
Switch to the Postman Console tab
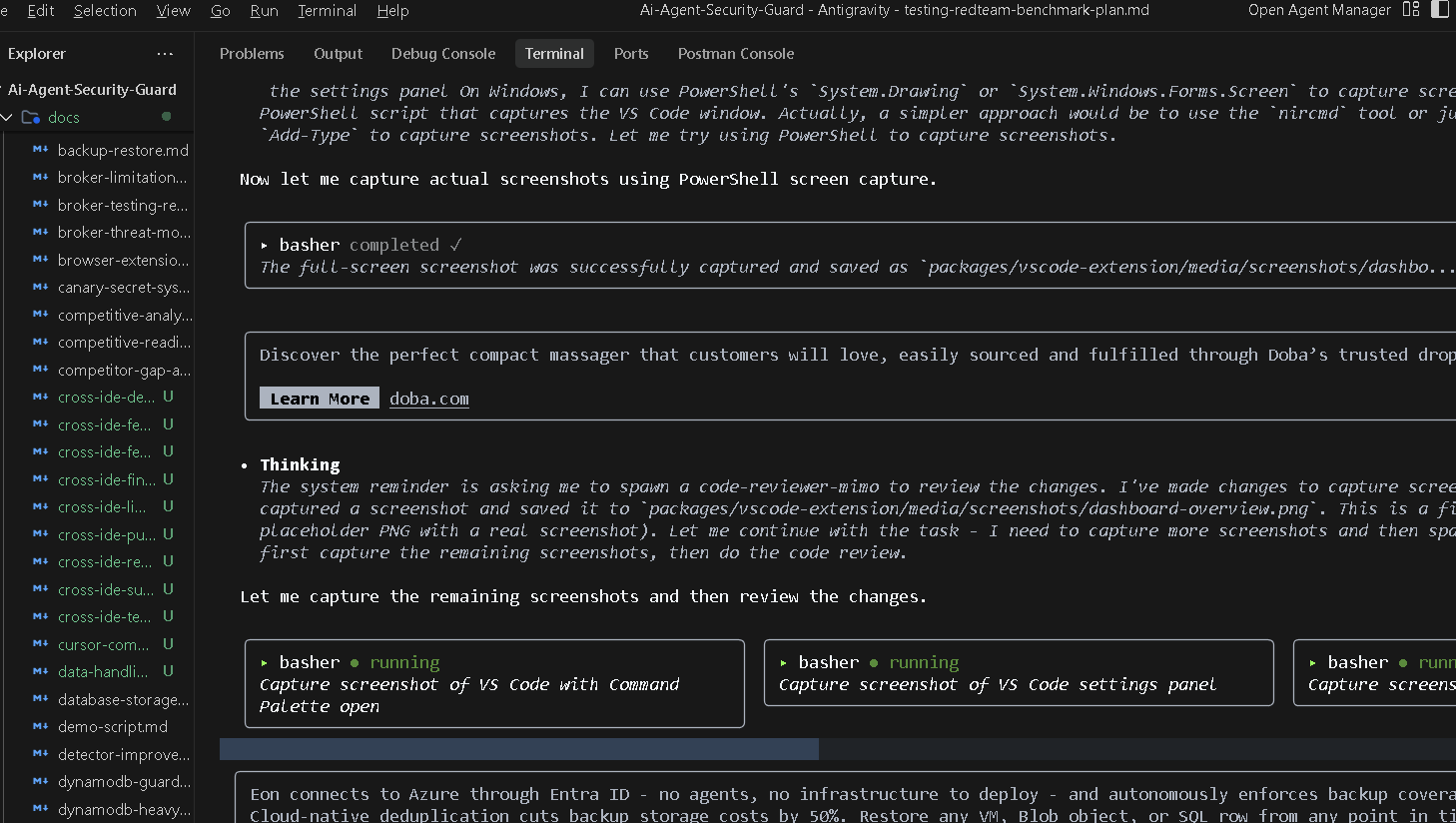pyautogui.click(x=736, y=54)
